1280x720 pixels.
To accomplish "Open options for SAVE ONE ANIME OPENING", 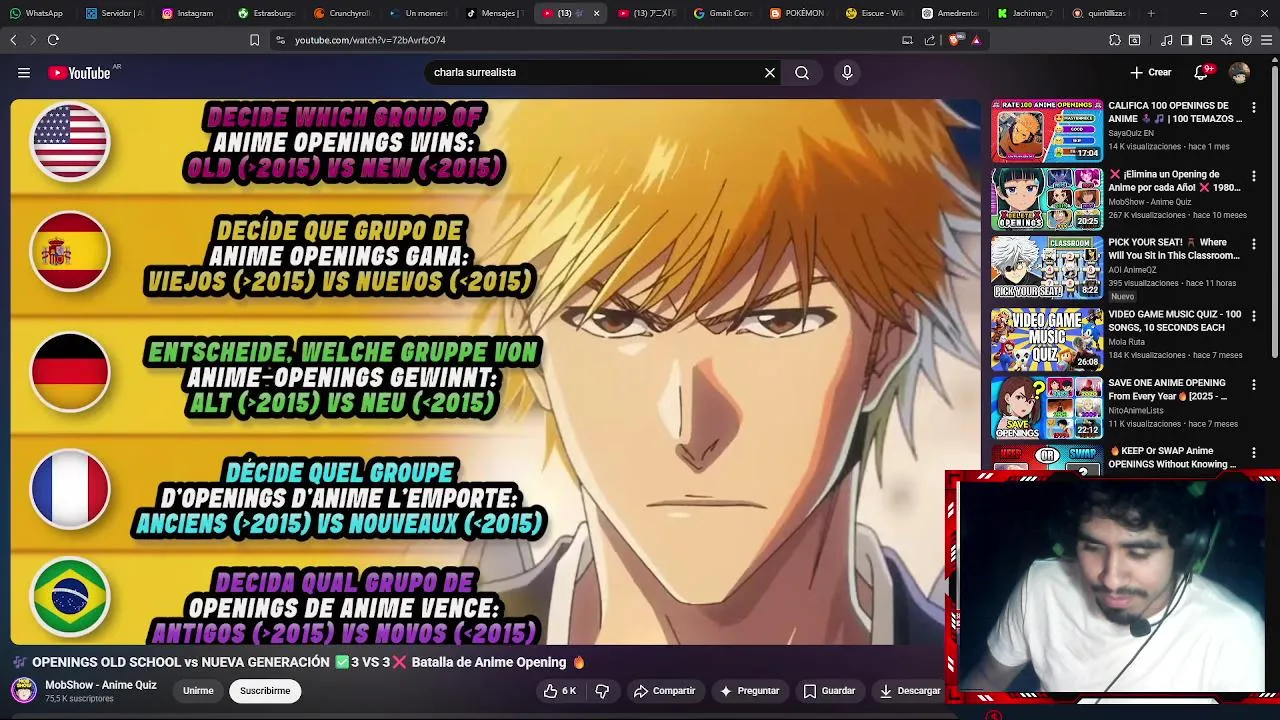I will pos(1254,384).
